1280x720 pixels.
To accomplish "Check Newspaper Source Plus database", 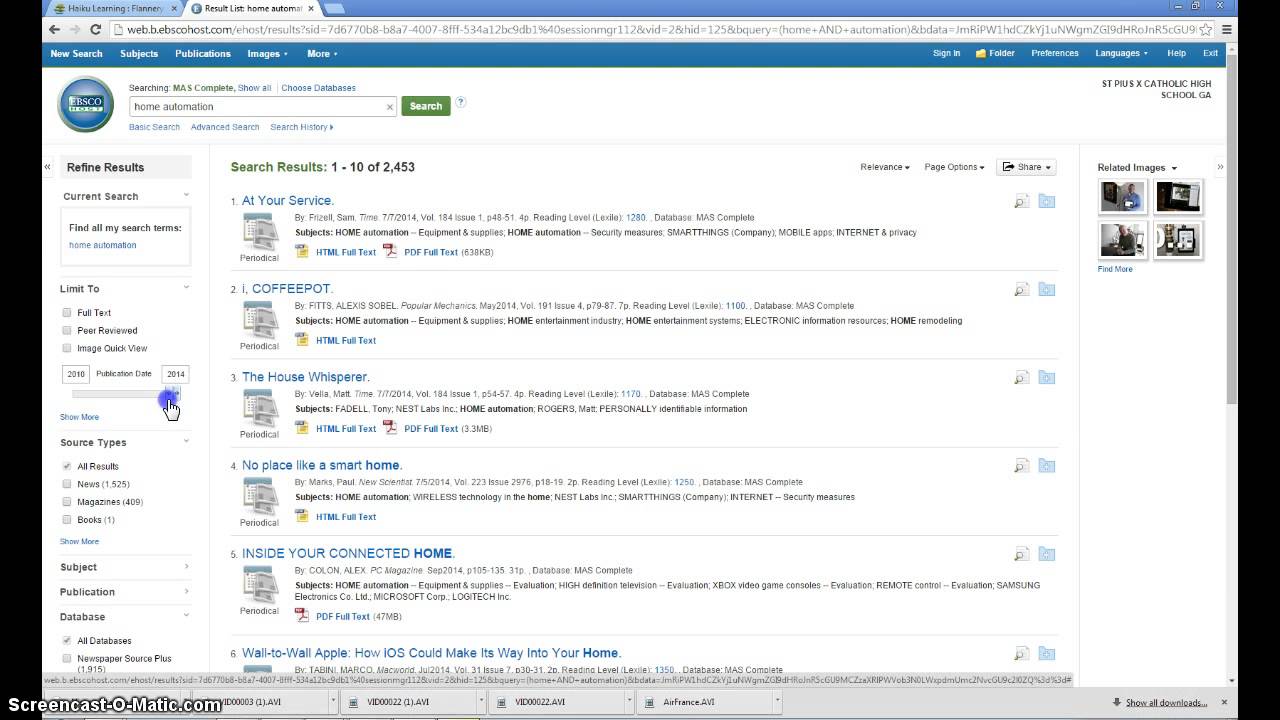I will pyautogui.click(x=67, y=659).
